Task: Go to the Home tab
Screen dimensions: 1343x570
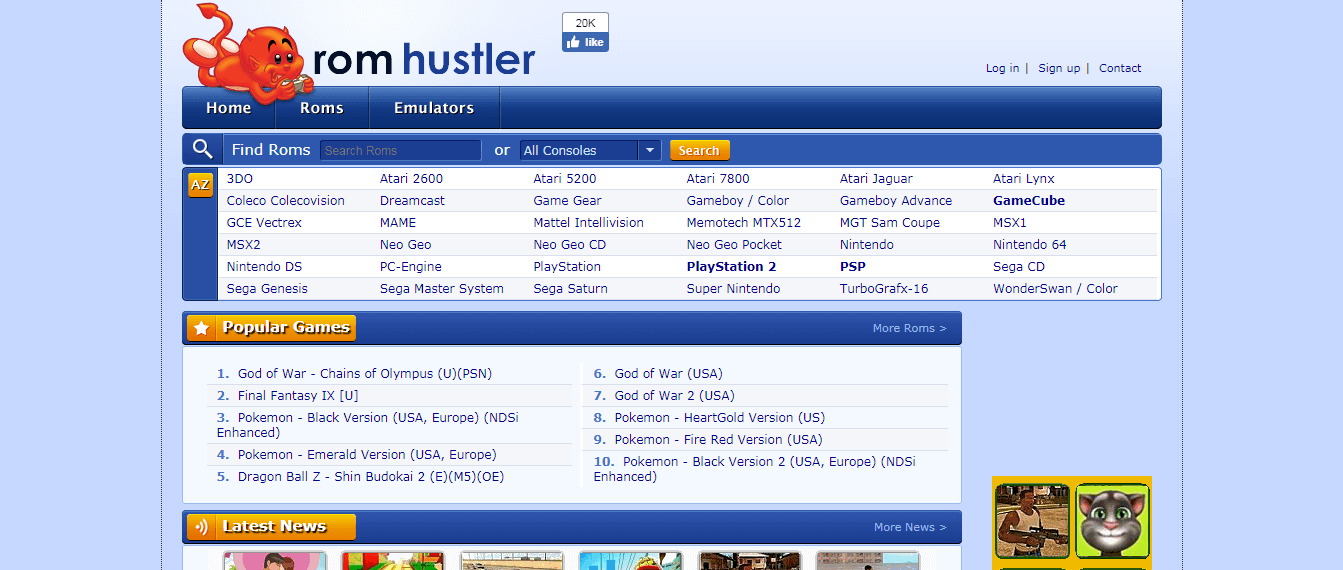Action: pyautogui.click(x=229, y=108)
